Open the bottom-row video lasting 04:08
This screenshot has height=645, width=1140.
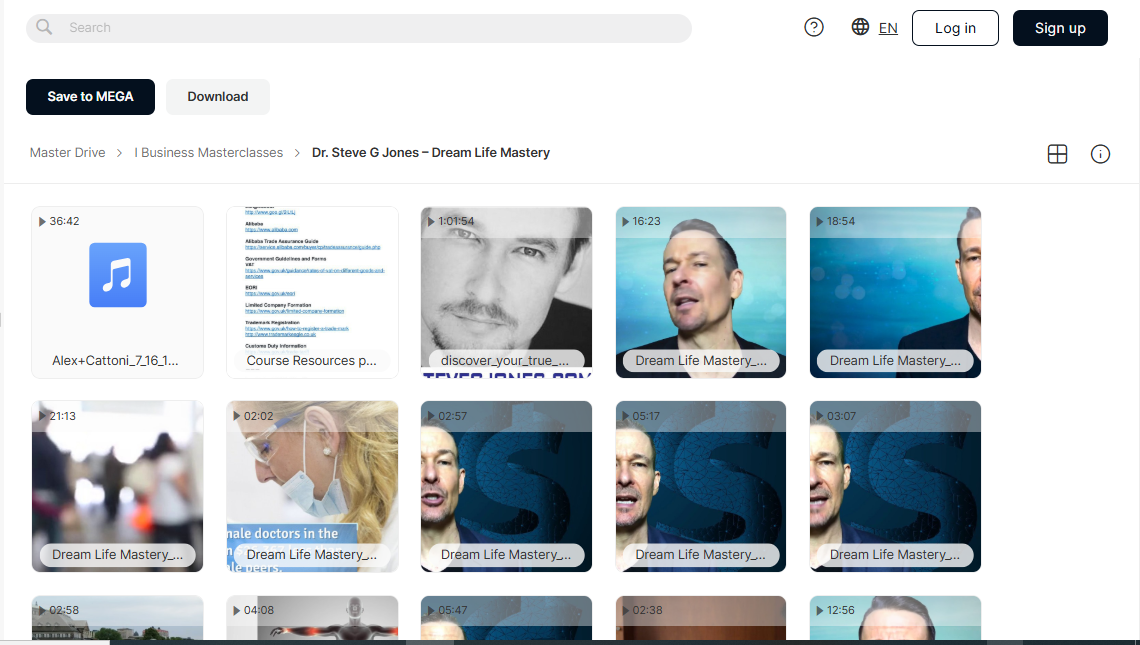[312, 618]
